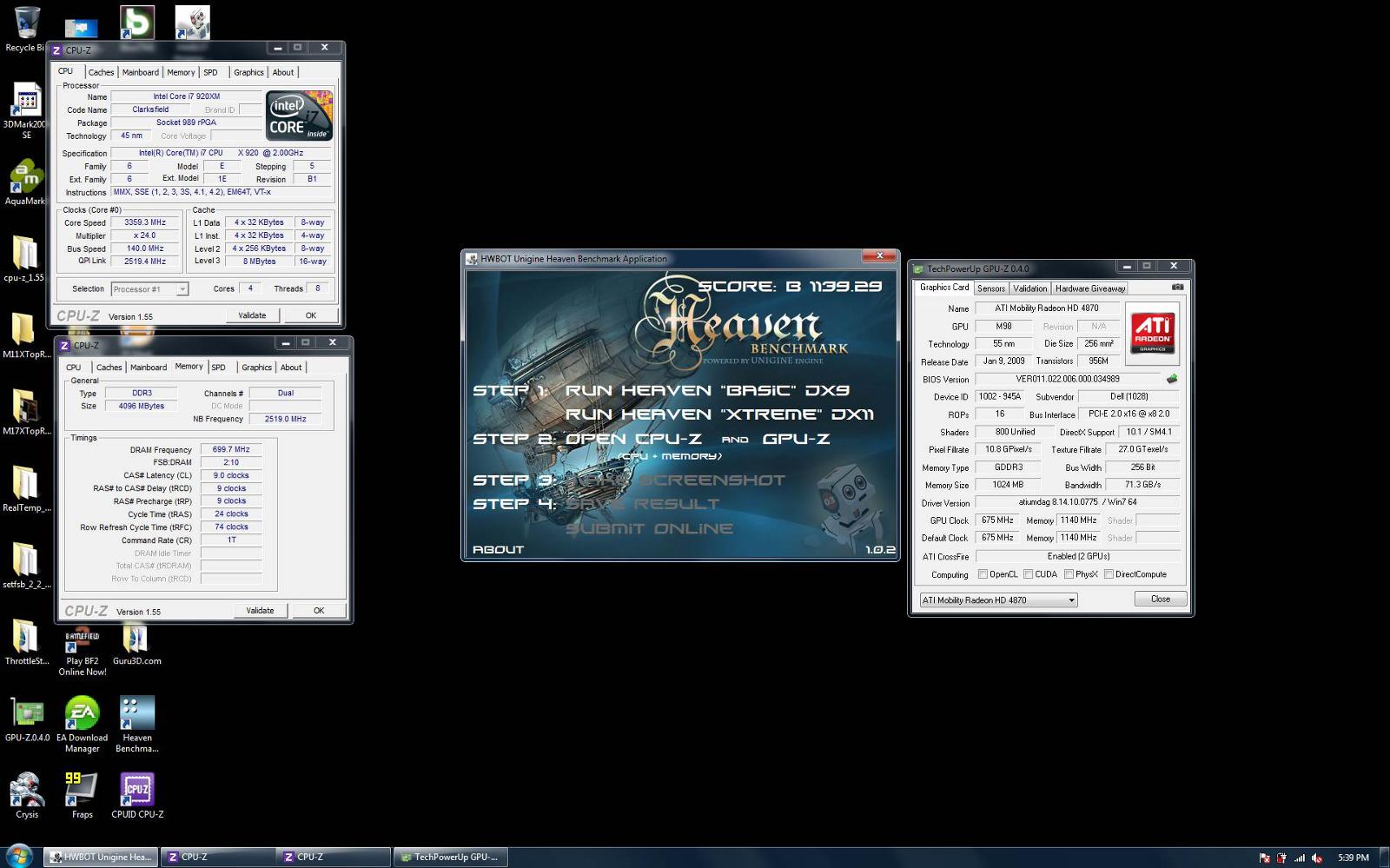Click the Close button in GPU-Z
The image size is (1390, 868).
coord(1161,599)
